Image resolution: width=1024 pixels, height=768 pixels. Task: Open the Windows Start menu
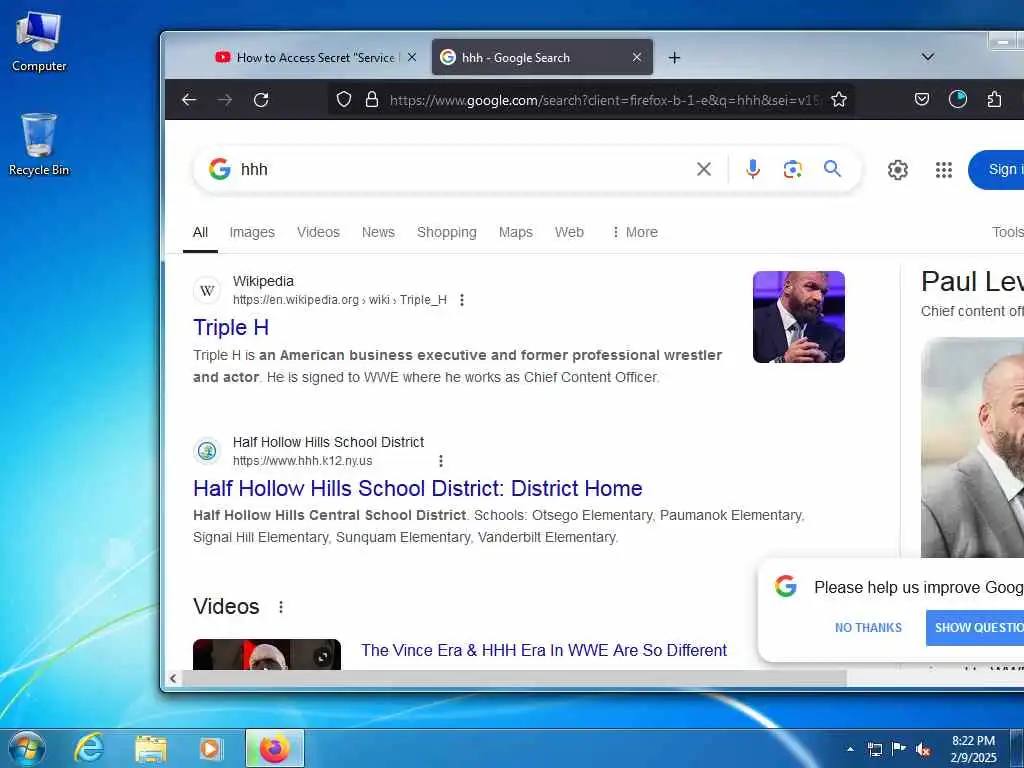pyautogui.click(x=27, y=748)
